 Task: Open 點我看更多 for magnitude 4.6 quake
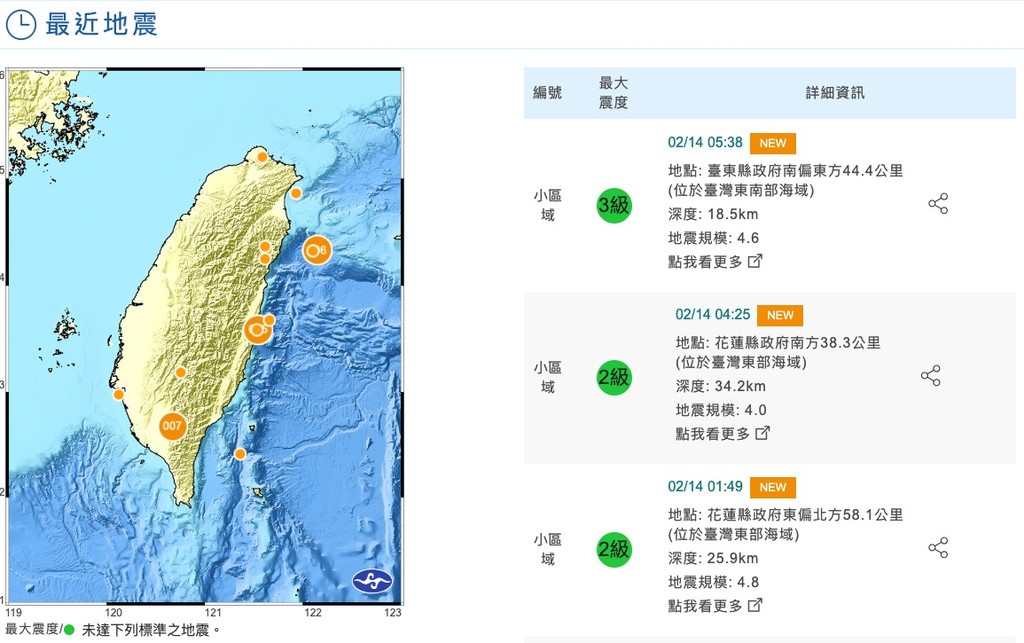pos(714,262)
